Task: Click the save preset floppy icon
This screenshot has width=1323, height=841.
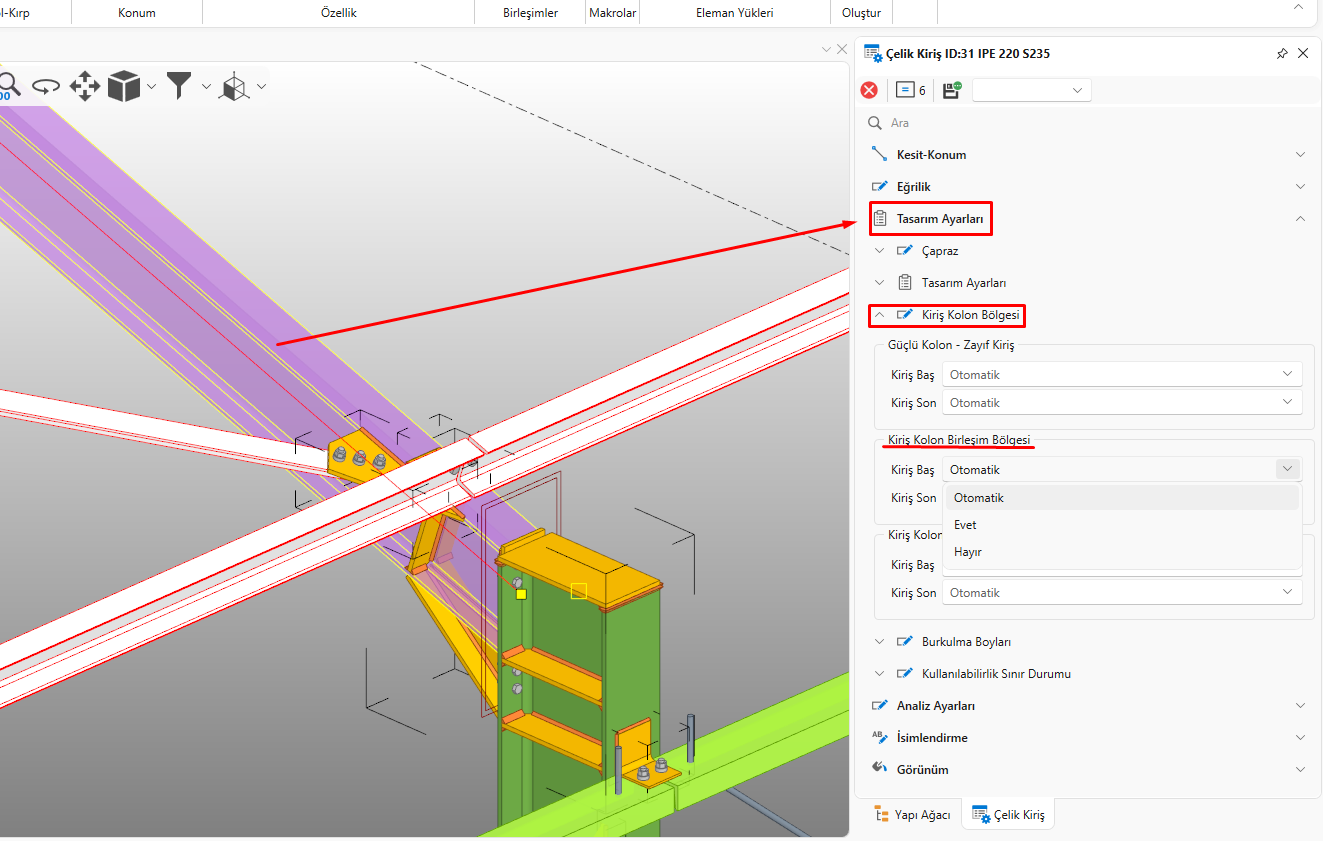Action: coord(951,90)
